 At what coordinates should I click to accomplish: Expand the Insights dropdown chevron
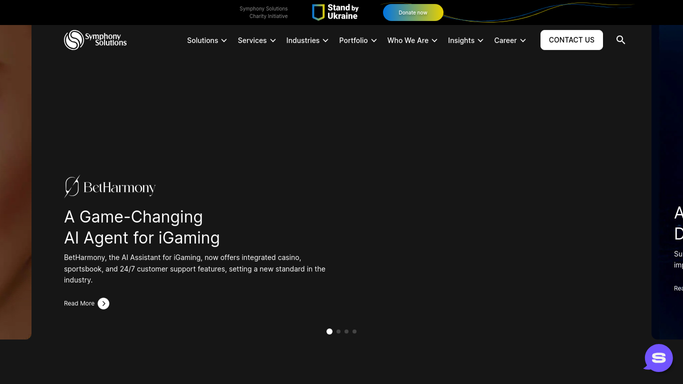point(480,40)
